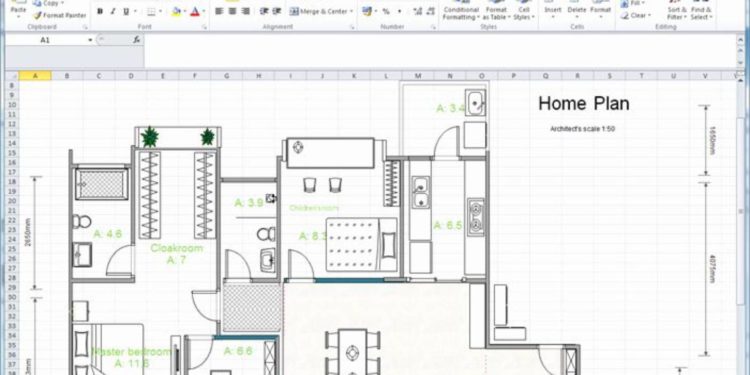This screenshot has height=375, width=750.
Task: Open the Conditional Formatting menu
Action: (461, 12)
